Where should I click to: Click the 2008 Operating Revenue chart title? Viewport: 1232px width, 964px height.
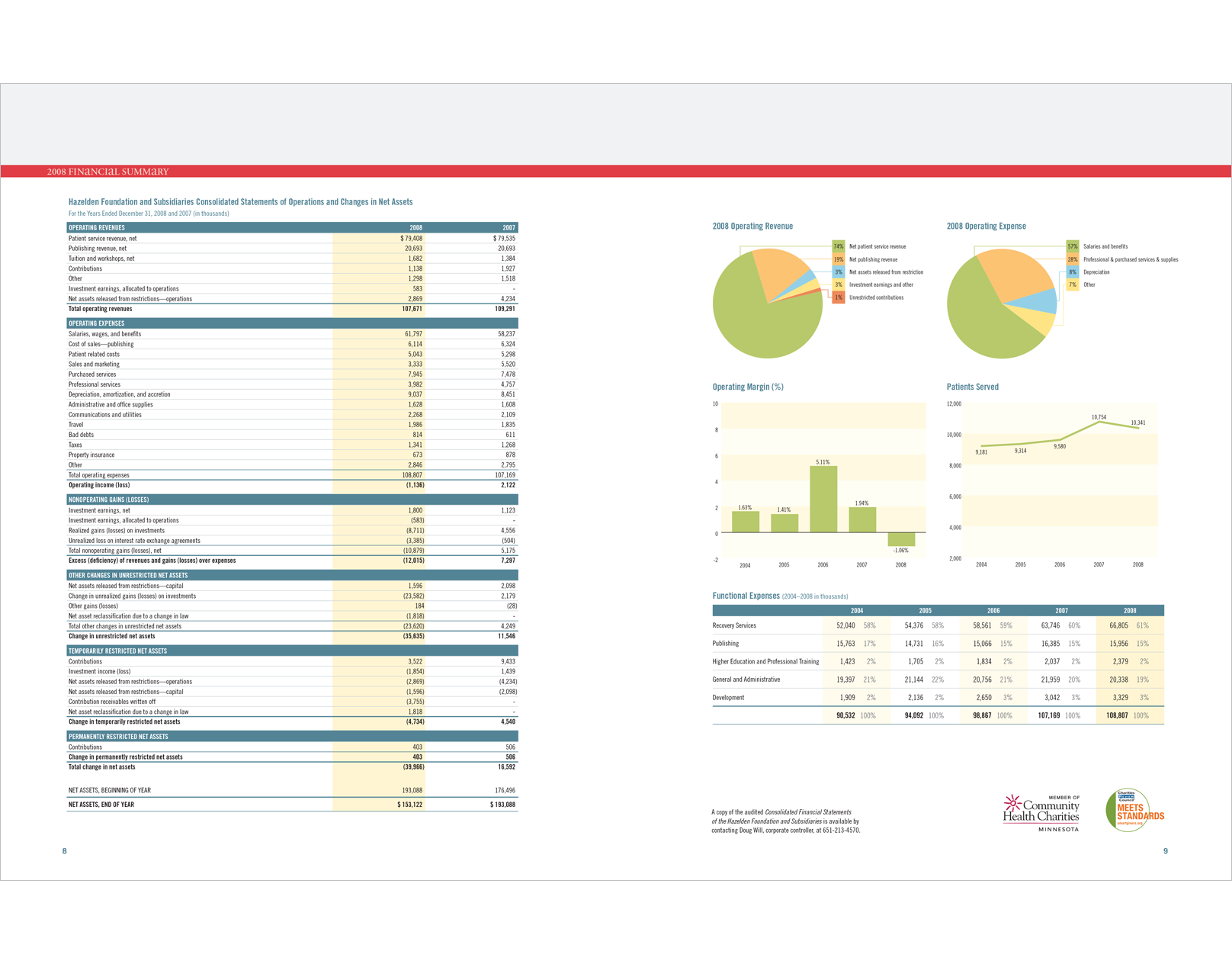pyautogui.click(x=752, y=227)
